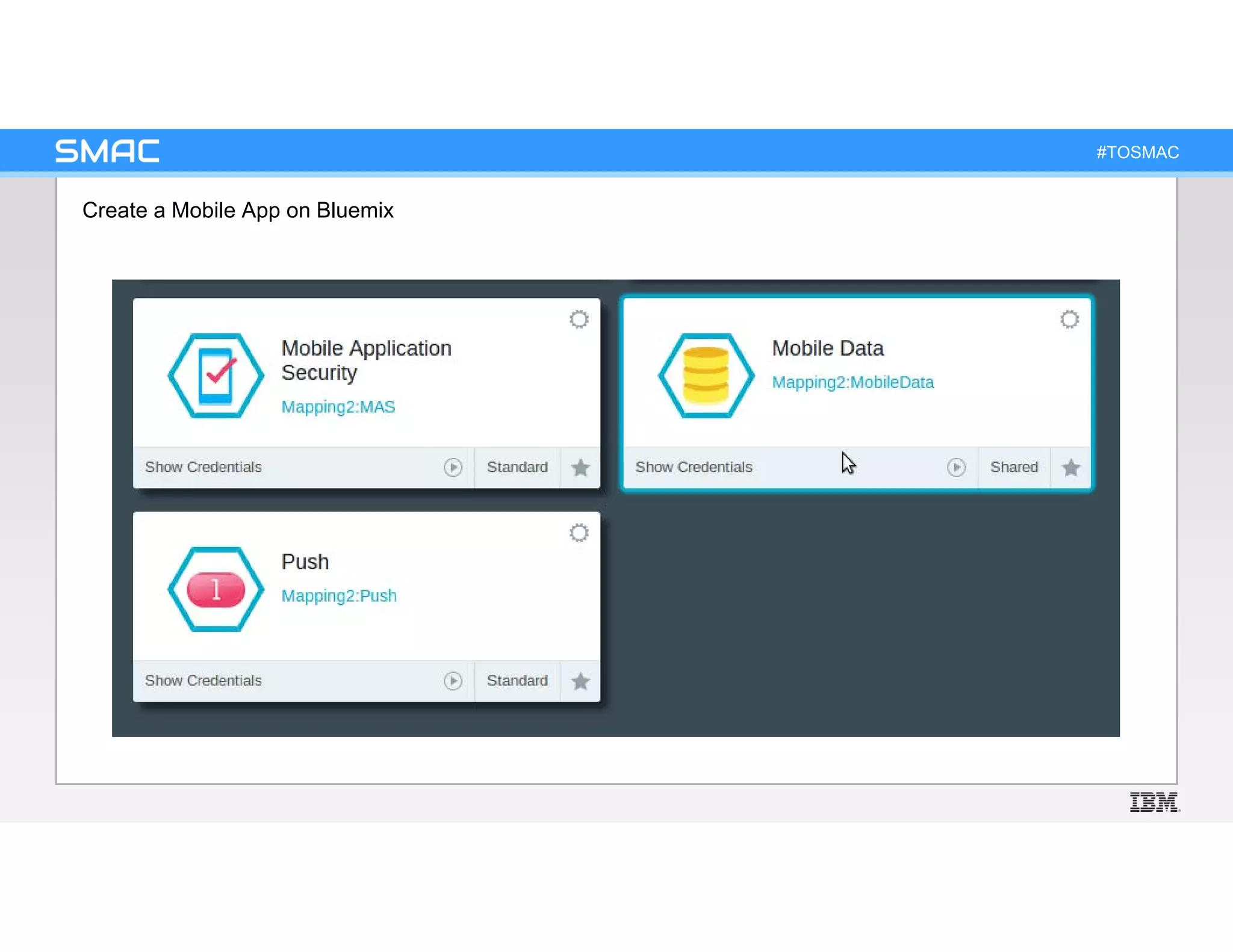1233x952 pixels.
Task: Open settings gear on Mobile Data card
Action: click(1069, 320)
